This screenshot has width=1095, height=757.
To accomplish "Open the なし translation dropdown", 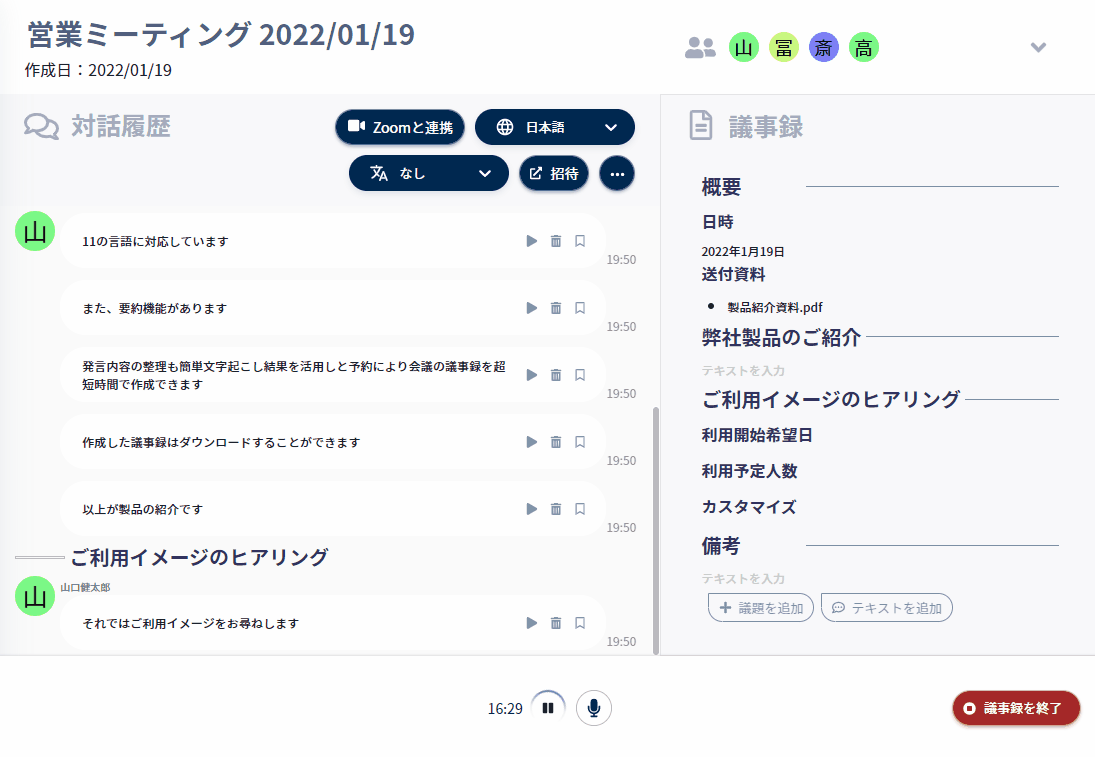I will [x=428, y=173].
